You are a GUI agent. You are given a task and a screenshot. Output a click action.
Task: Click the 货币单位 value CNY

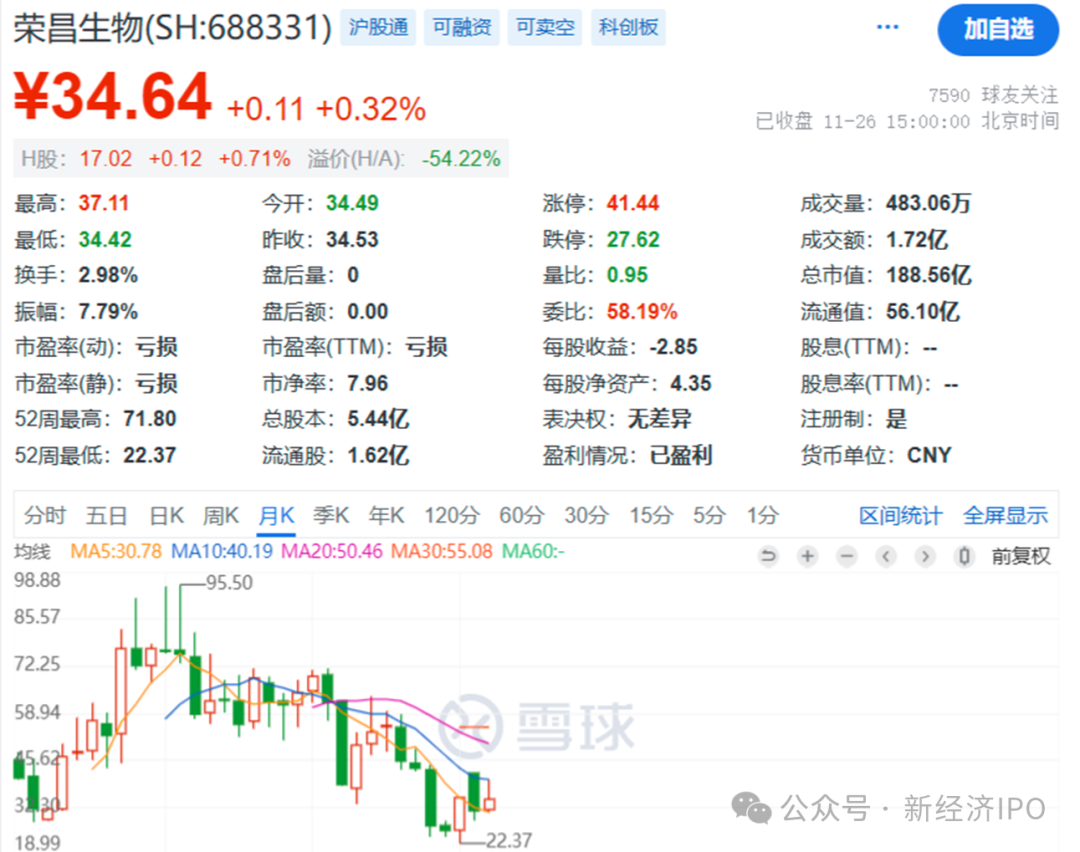pos(929,455)
